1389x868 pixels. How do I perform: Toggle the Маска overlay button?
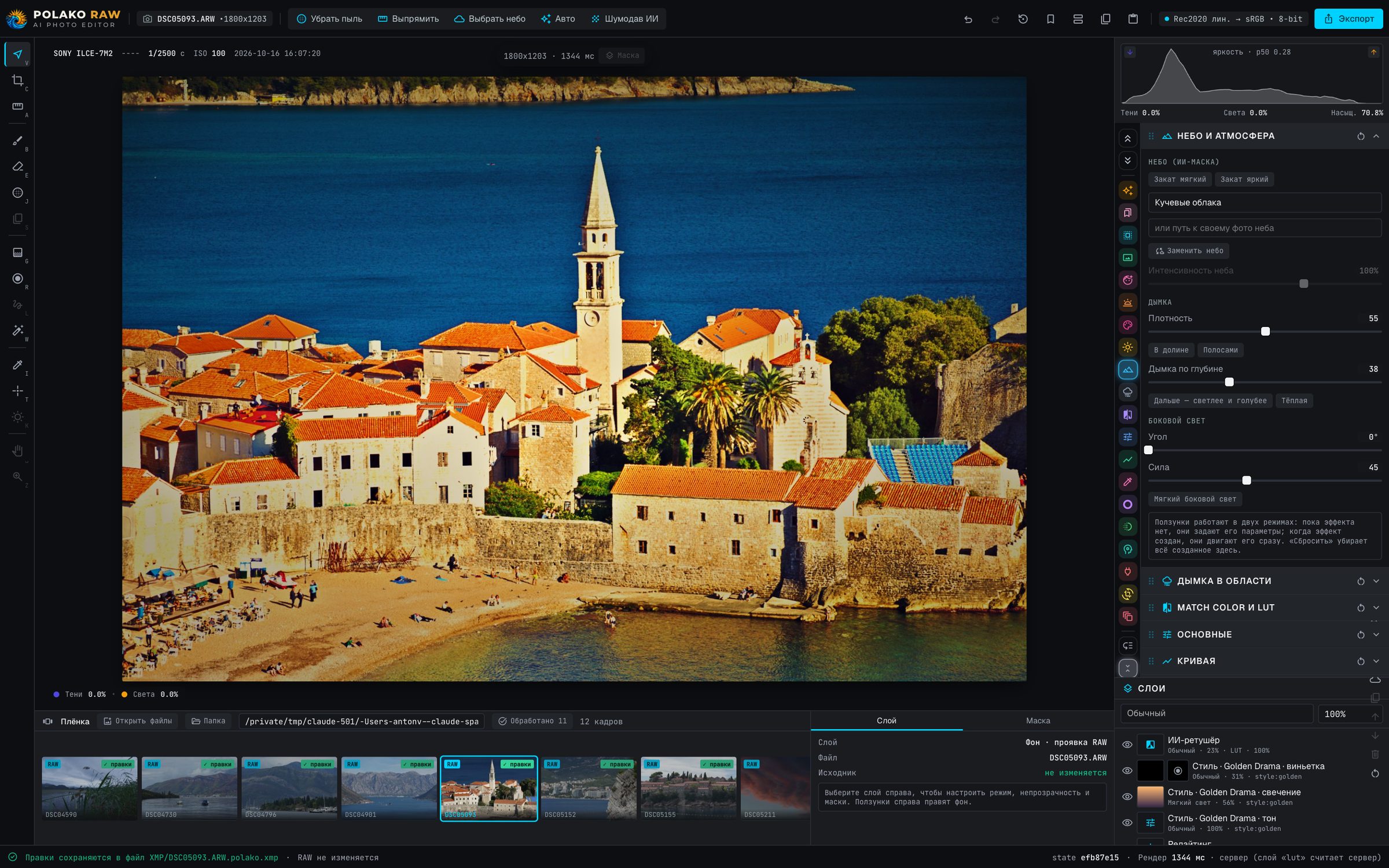622,56
